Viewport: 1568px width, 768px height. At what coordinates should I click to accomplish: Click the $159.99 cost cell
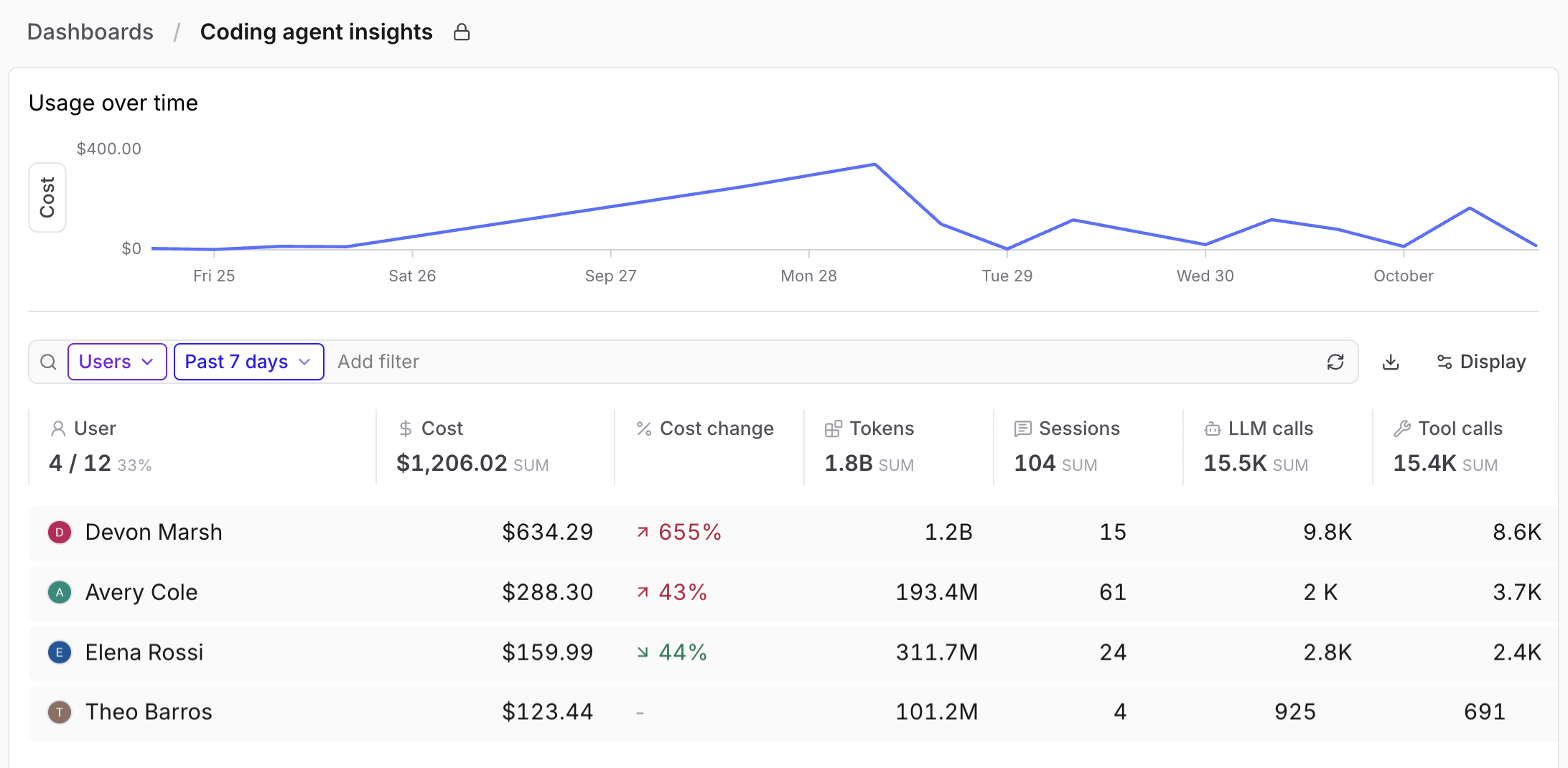548,652
